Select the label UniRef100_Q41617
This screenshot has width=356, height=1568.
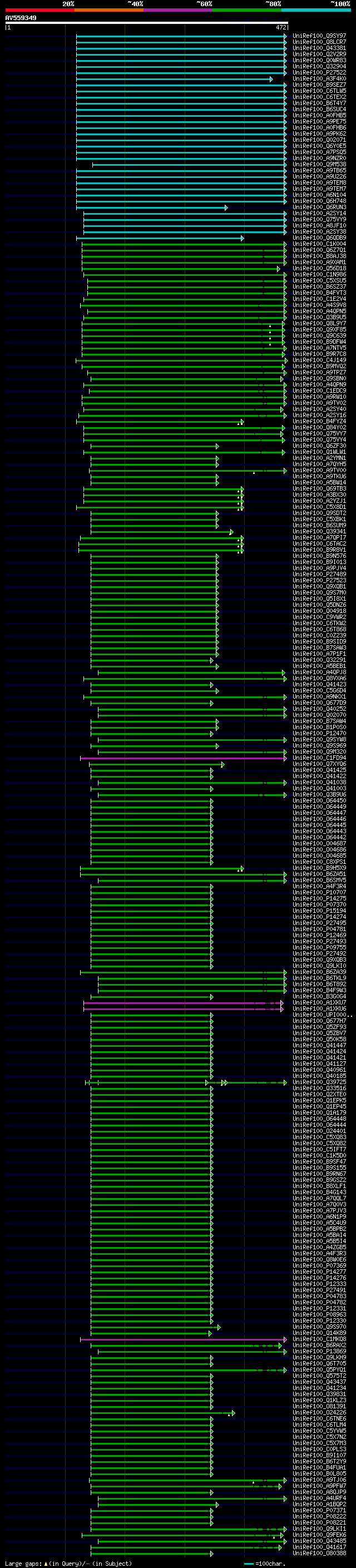click(x=319, y=1547)
